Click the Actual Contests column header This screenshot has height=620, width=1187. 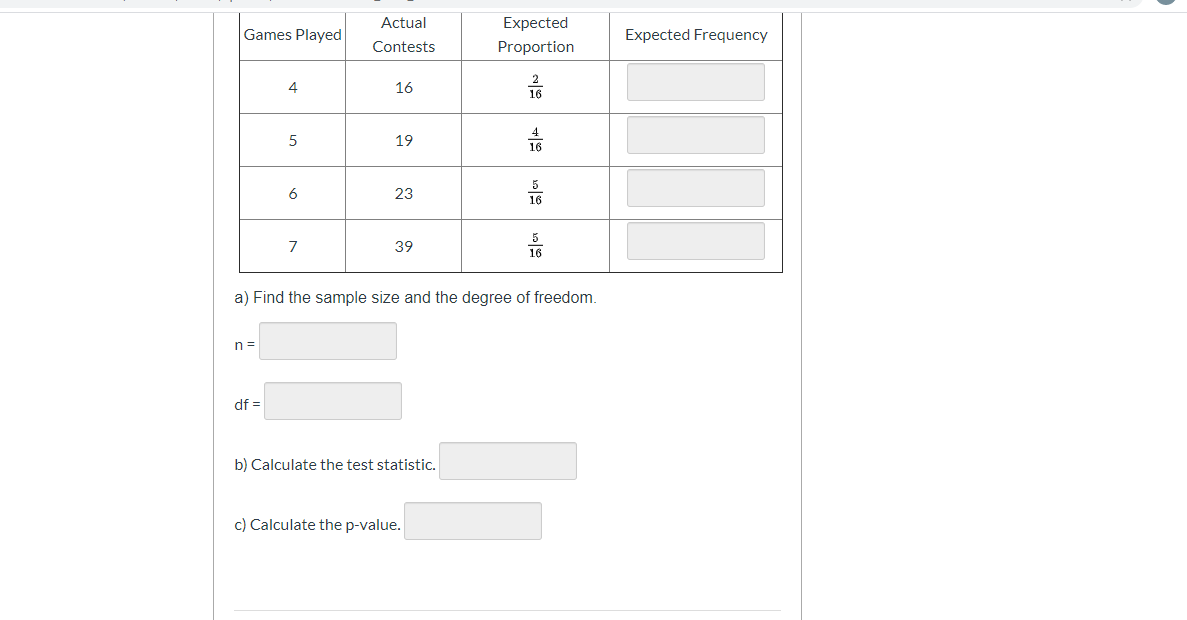(403, 35)
